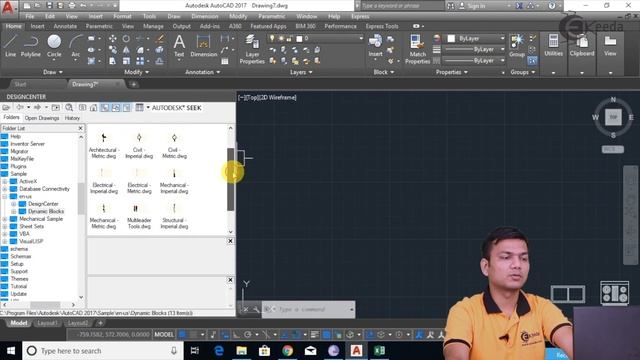The width and height of the screenshot is (640, 360).
Task: Click the DesignCenter Home icon
Action: [93, 107]
